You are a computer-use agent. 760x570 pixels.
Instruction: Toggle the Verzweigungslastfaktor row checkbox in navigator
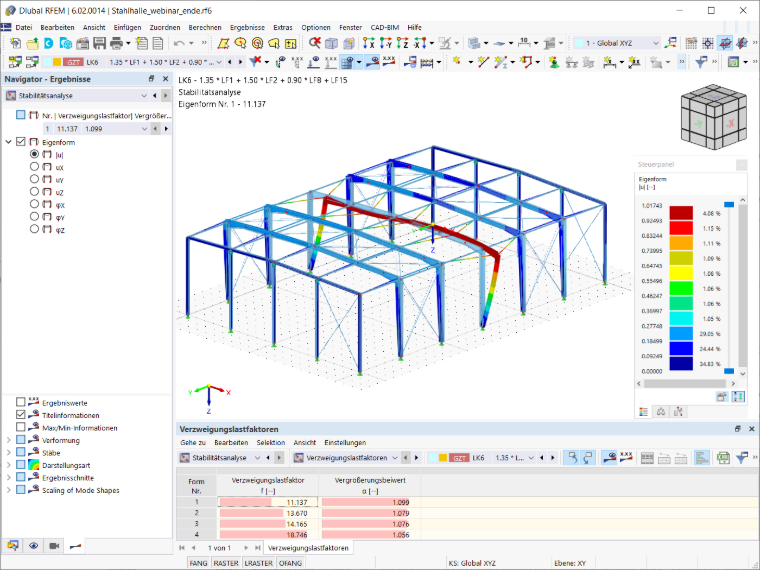pyautogui.click(x=20, y=115)
